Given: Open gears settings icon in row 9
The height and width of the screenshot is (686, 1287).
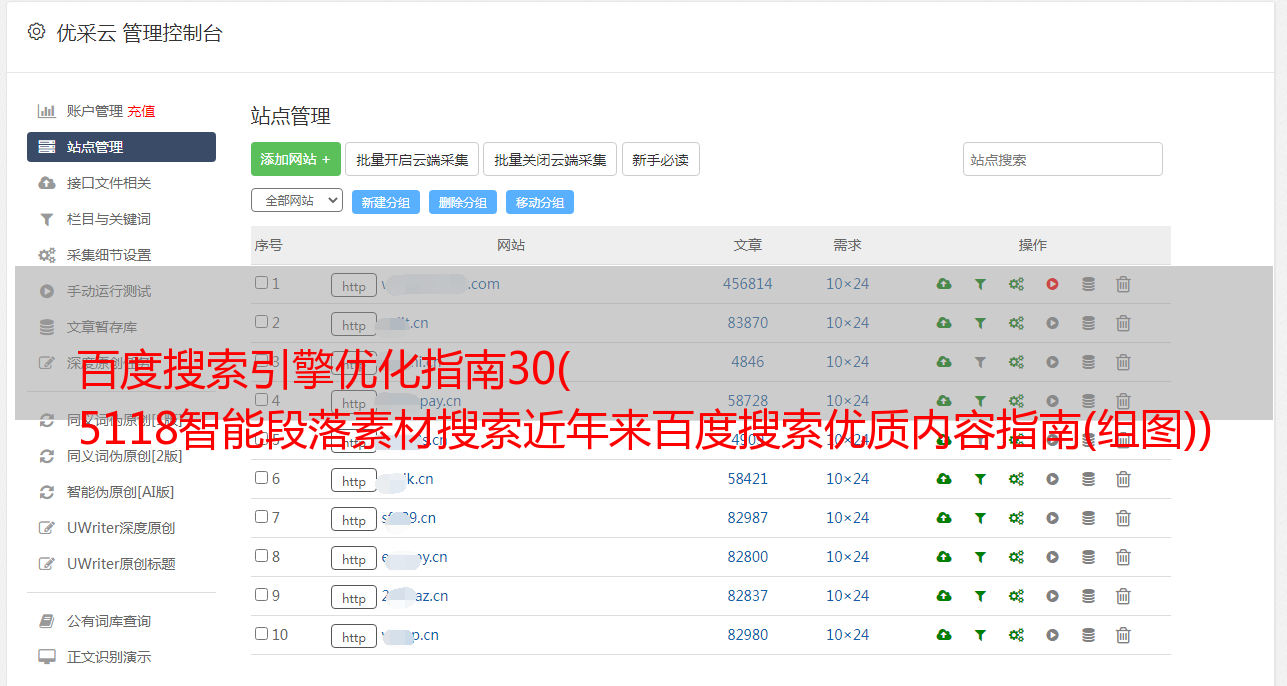Looking at the screenshot, I should [1016, 596].
